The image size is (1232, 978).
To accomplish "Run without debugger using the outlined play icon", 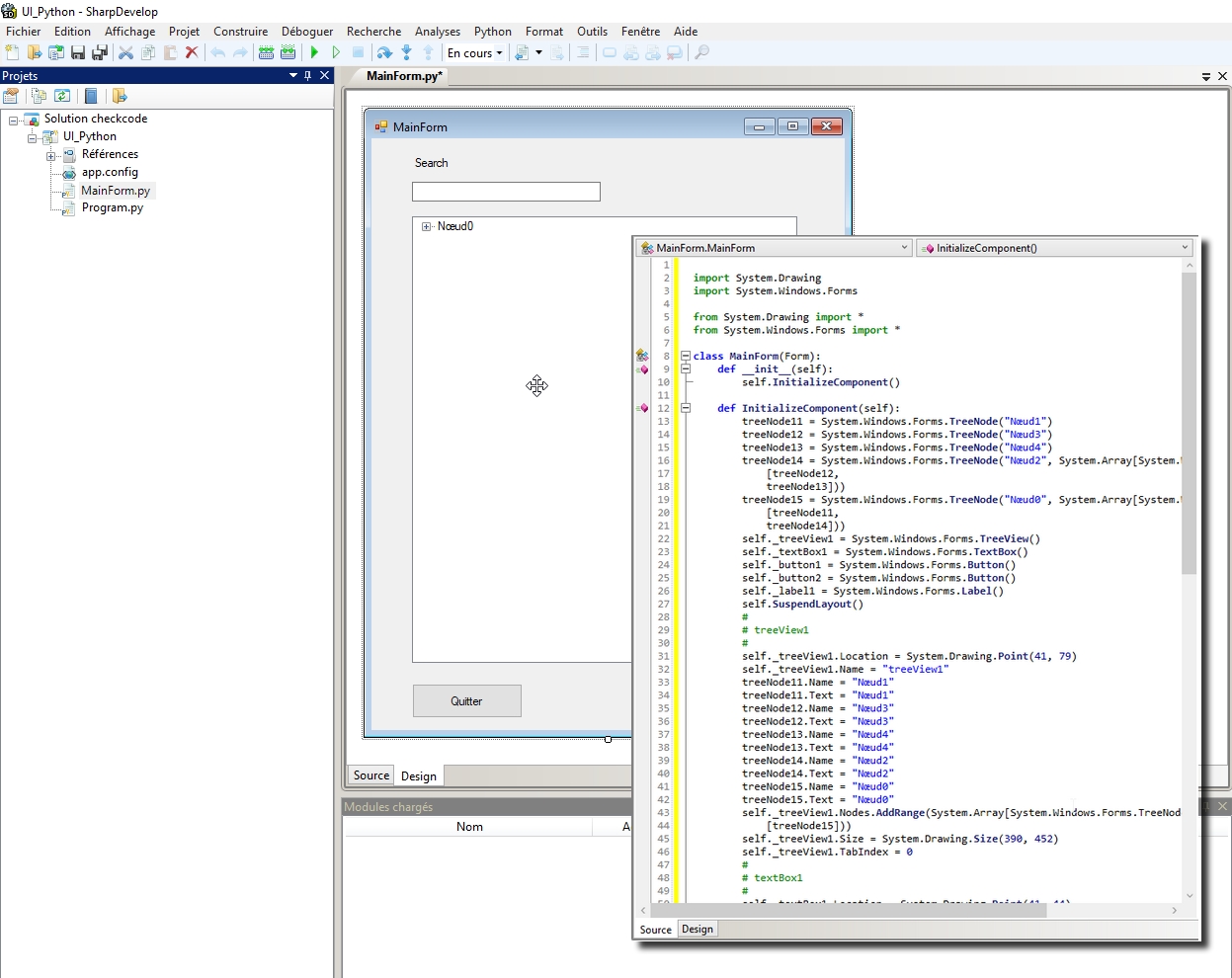I will pos(336,52).
